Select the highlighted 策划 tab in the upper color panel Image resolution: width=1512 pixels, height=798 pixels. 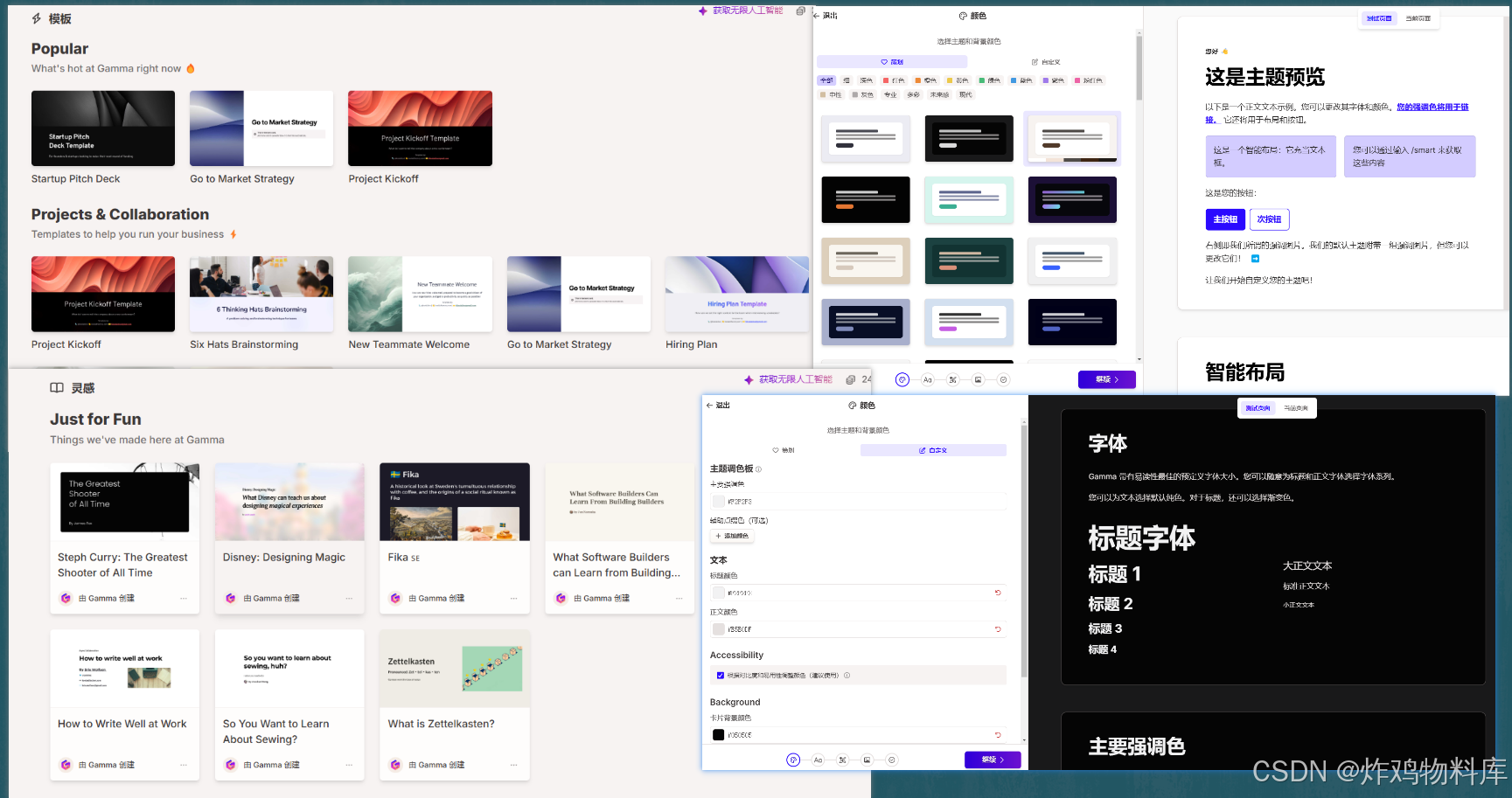coord(892,62)
